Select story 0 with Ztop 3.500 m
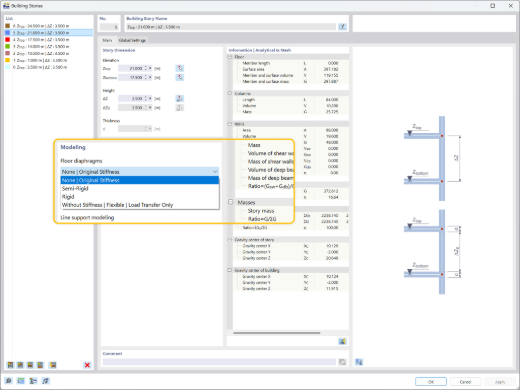Viewport: 520px width, 390px height. click(49, 67)
